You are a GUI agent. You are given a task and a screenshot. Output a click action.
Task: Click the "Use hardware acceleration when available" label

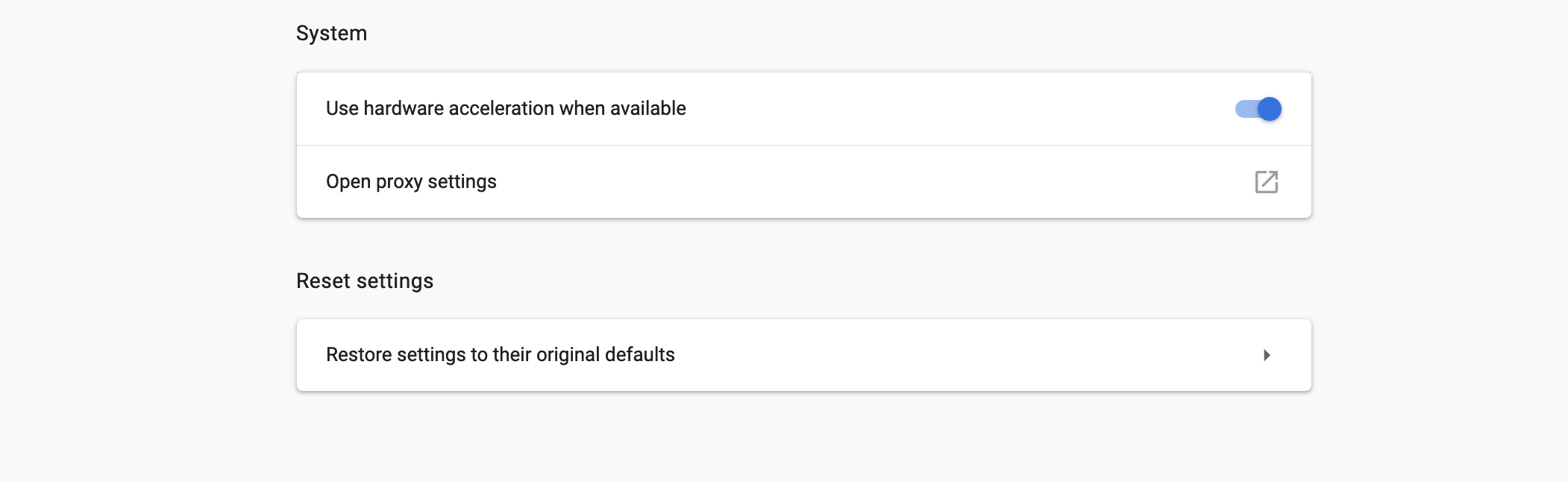506,109
